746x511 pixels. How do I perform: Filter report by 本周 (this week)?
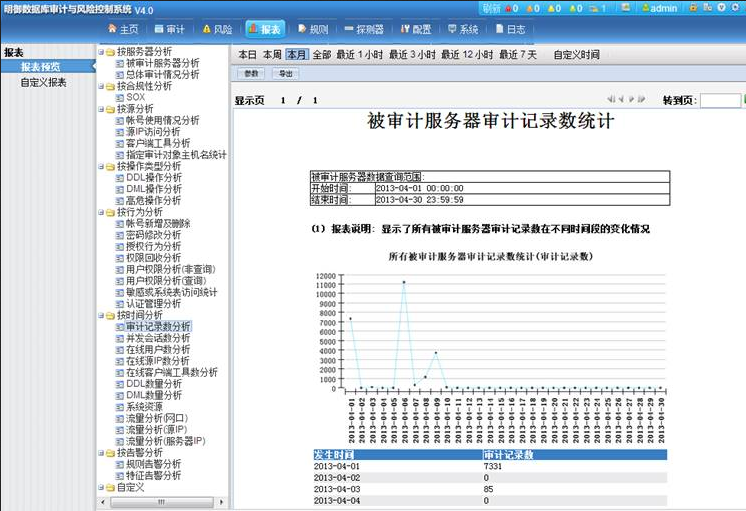coord(272,55)
